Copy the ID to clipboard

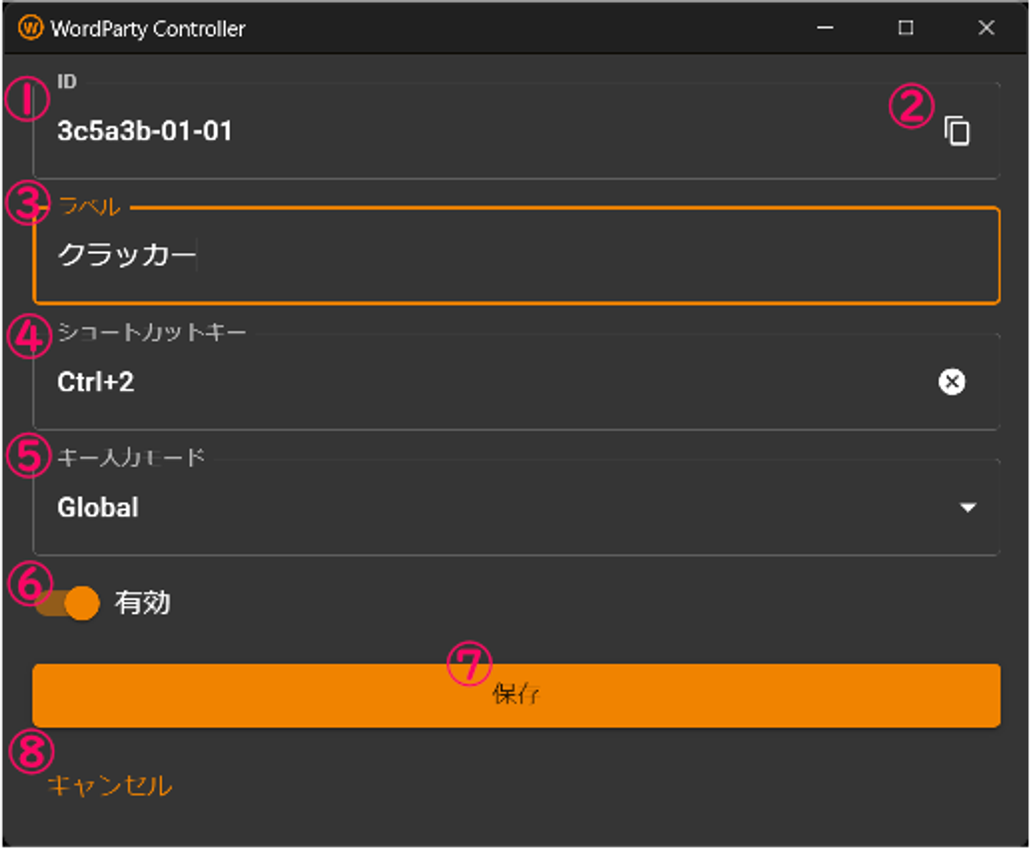tap(957, 131)
